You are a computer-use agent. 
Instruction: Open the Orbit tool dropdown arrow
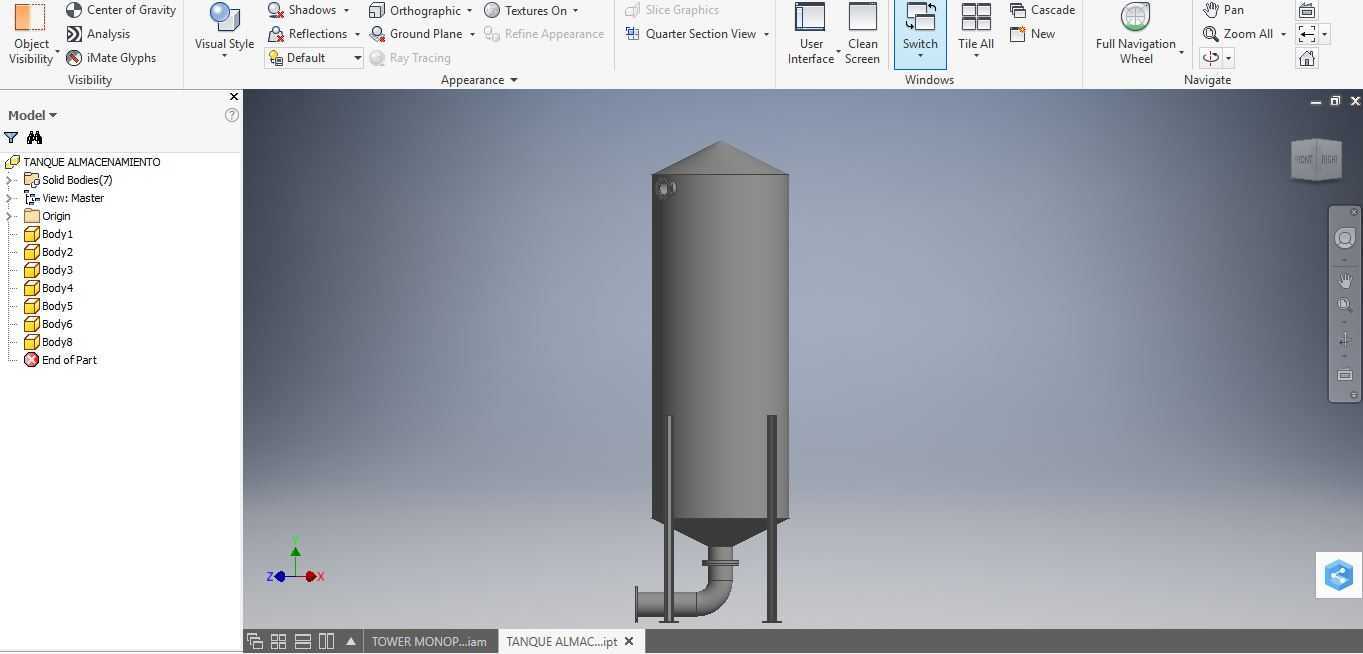click(x=1229, y=58)
